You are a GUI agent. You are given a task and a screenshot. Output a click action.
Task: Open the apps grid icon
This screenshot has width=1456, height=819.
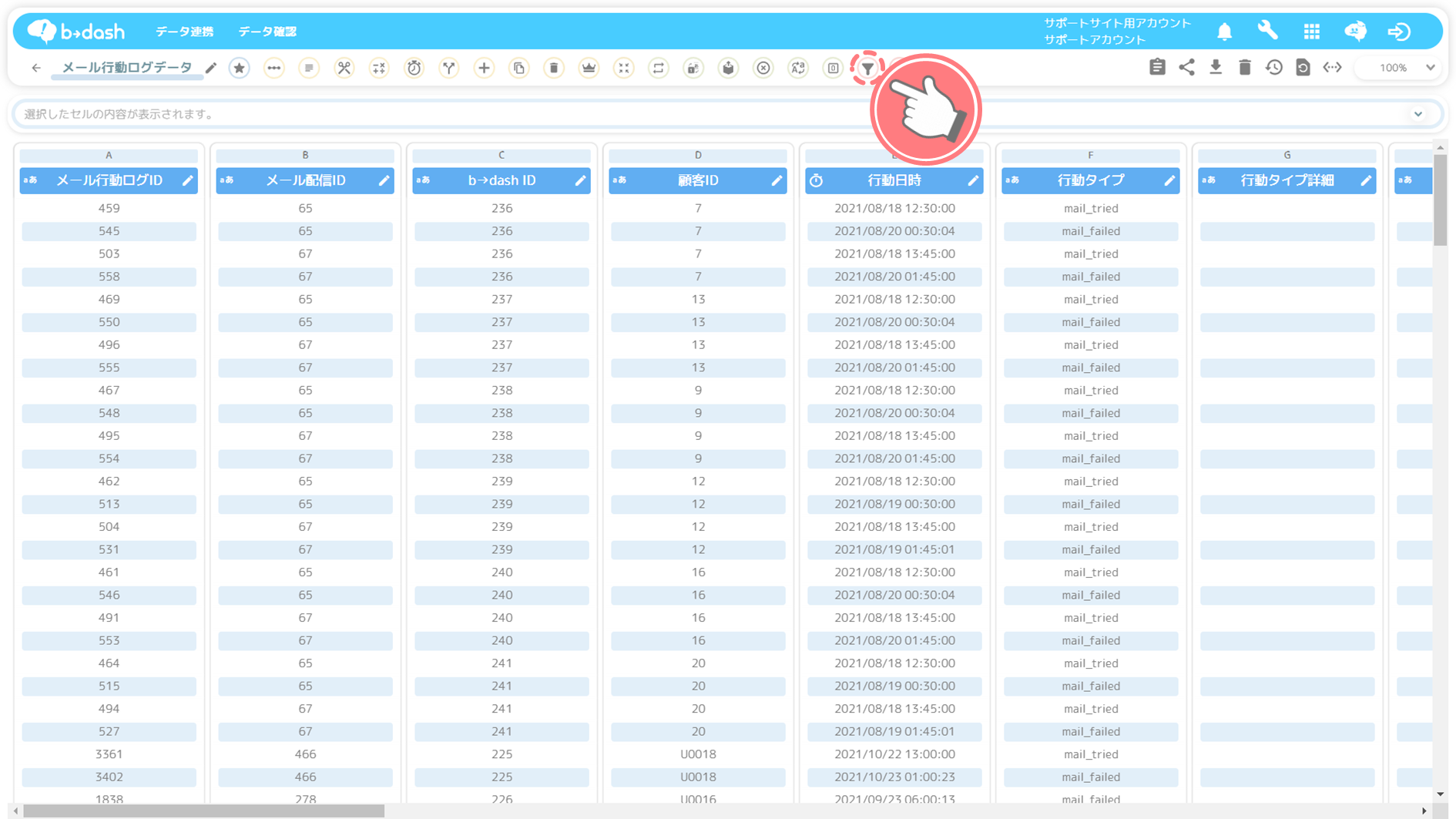pyautogui.click(x=1312, y=32)
